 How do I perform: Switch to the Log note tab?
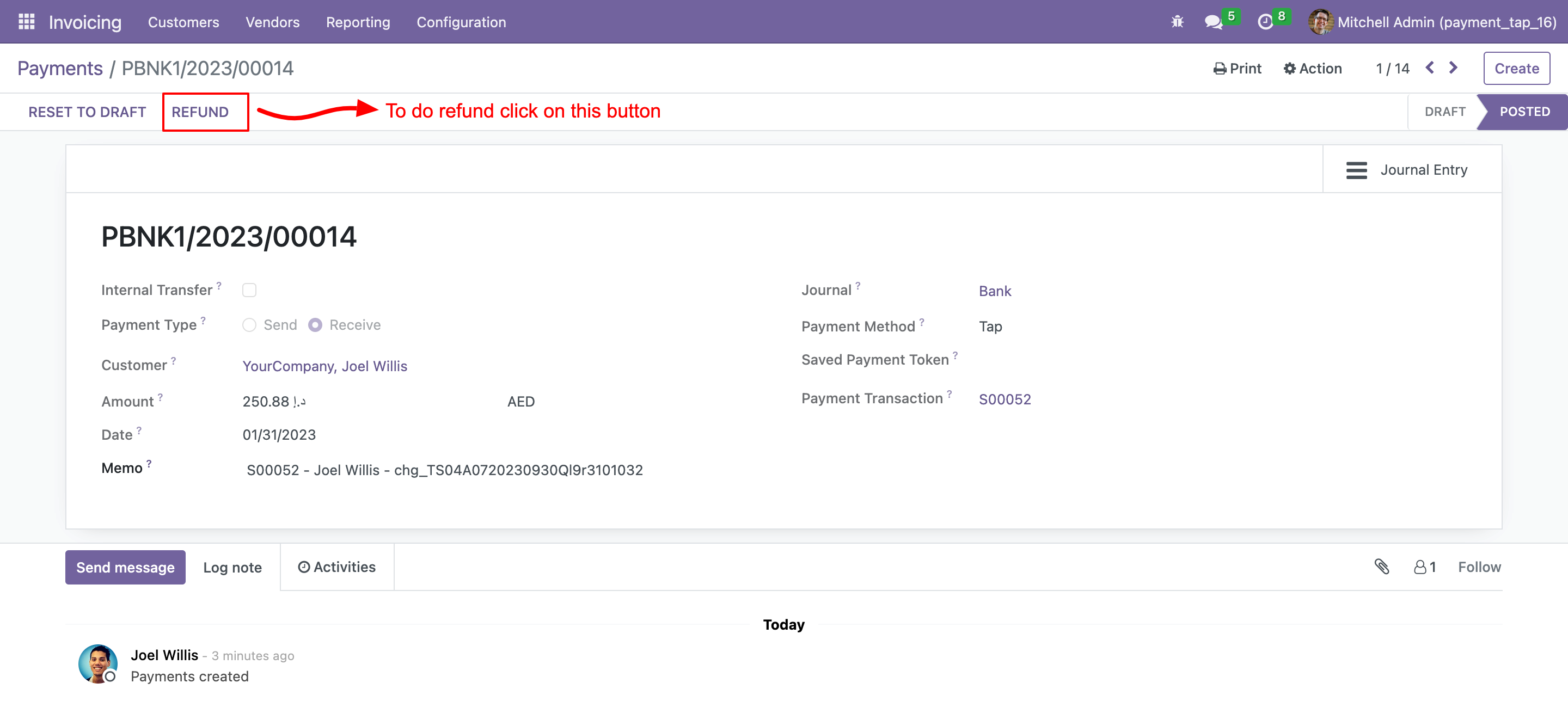click(232, 567)
